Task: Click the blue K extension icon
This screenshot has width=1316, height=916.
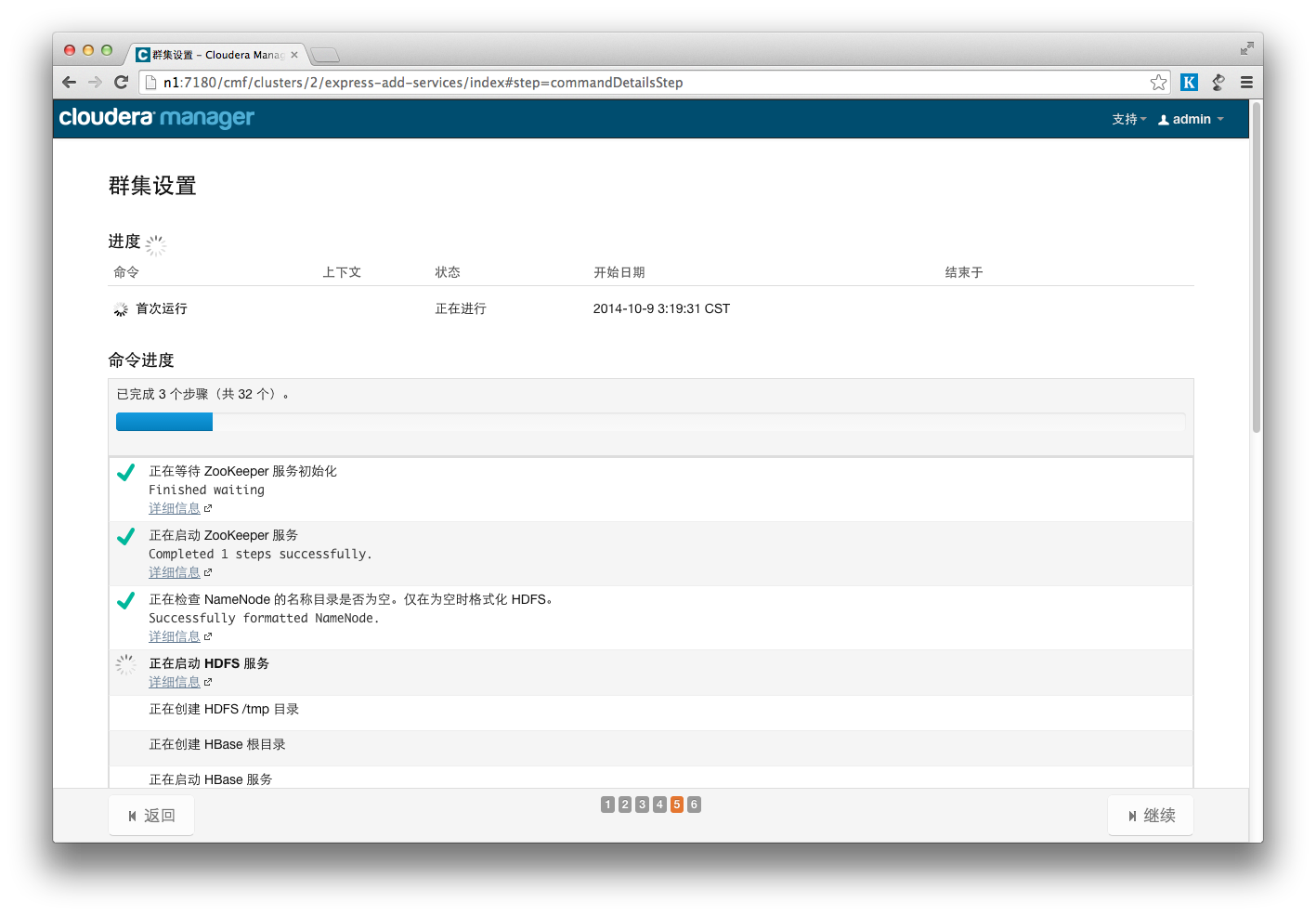Action: click(x=1189, y=82)
